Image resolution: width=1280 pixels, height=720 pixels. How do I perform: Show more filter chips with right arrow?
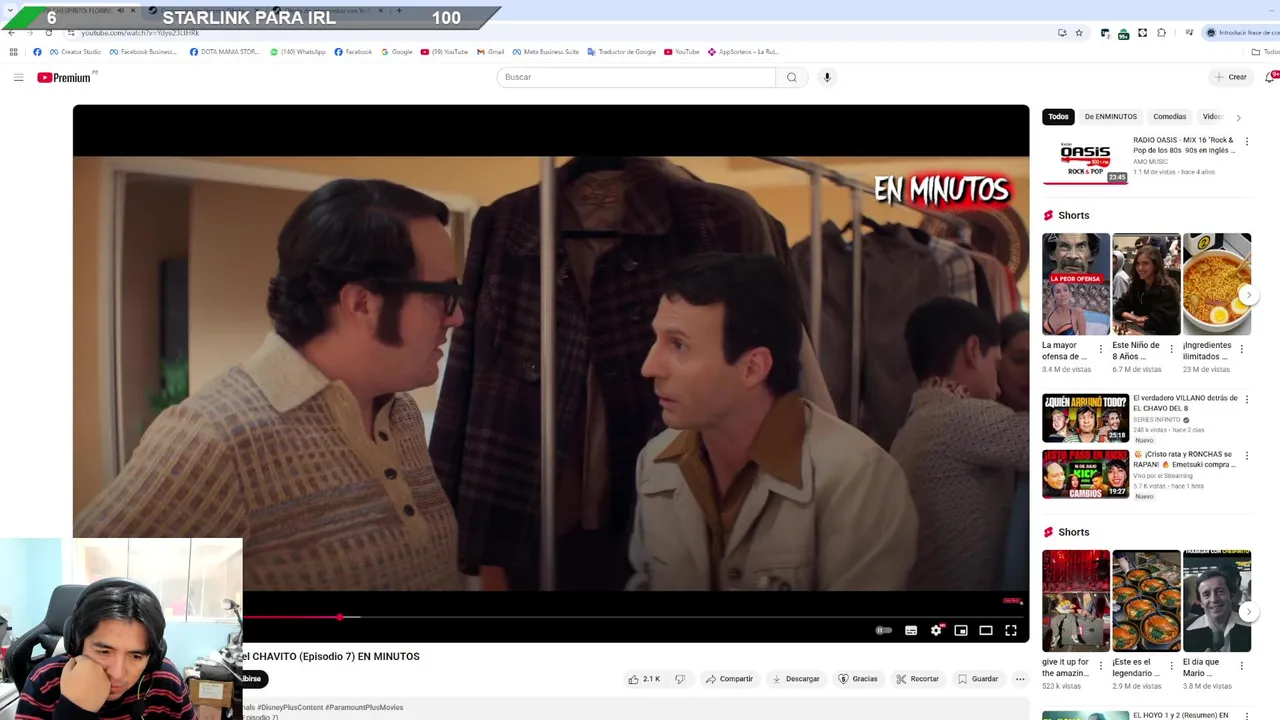[1238, 117]
